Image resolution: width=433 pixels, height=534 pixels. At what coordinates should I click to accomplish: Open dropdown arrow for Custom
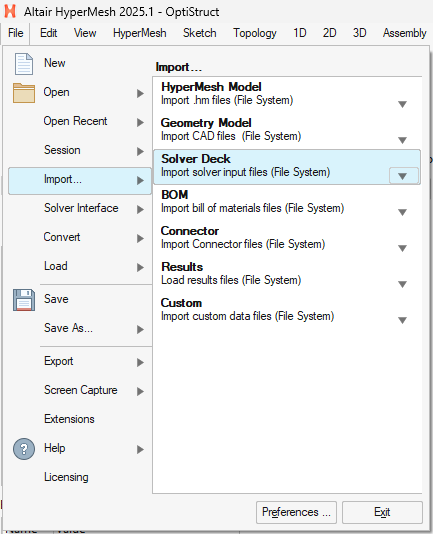(x=403, y=320)
